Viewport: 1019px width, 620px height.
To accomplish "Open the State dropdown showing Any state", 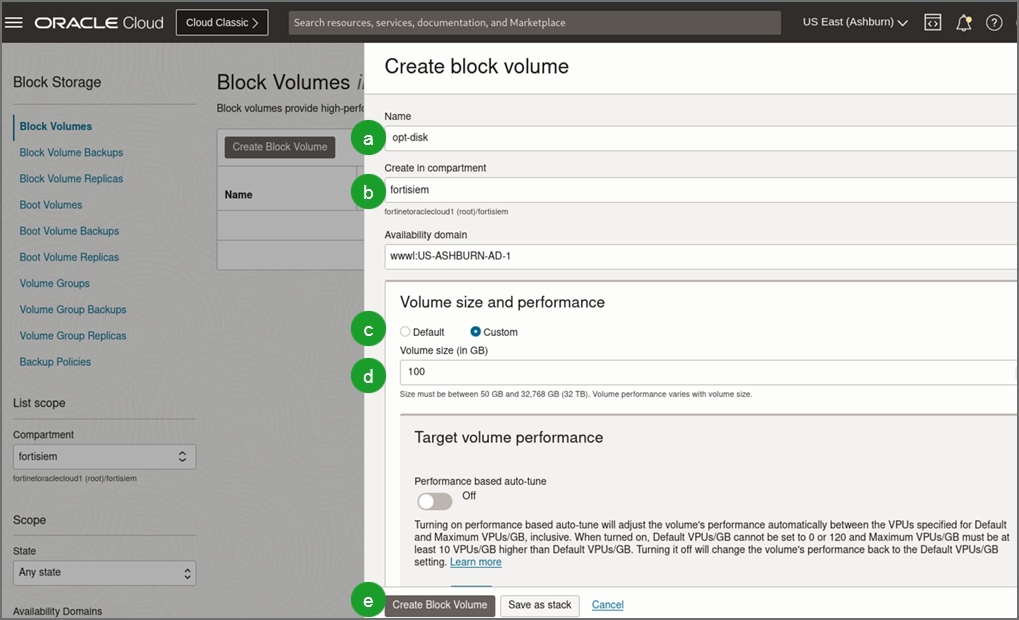I will pos(104,572).
